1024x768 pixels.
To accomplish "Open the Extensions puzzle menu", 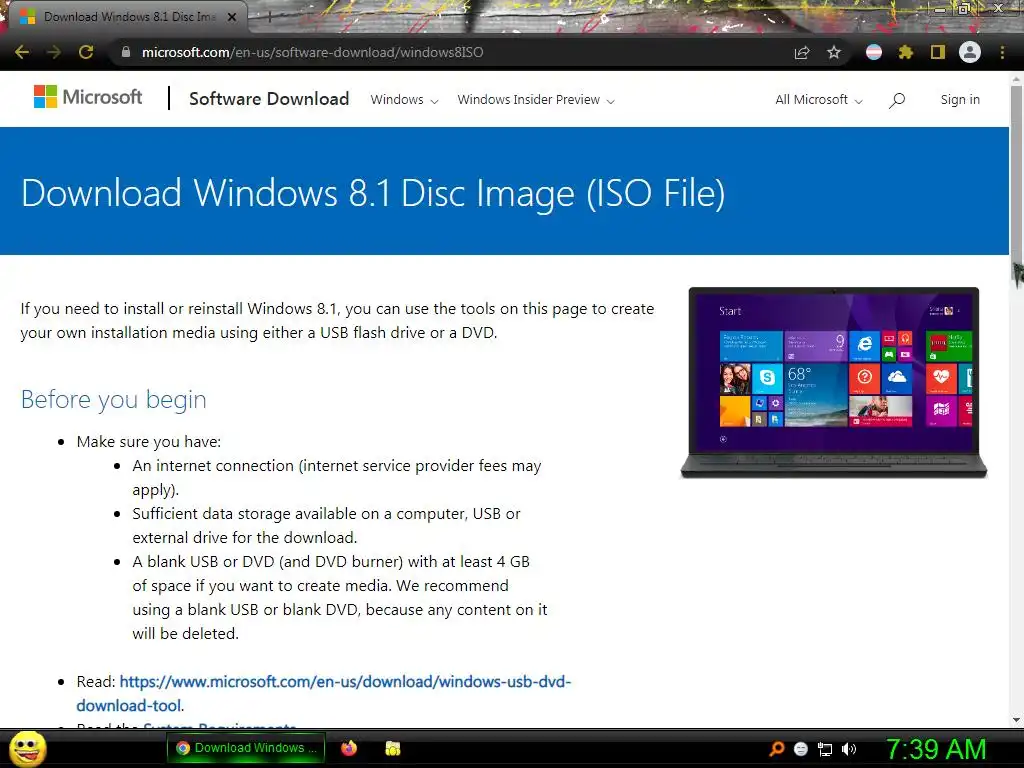I will click(905, 52).
